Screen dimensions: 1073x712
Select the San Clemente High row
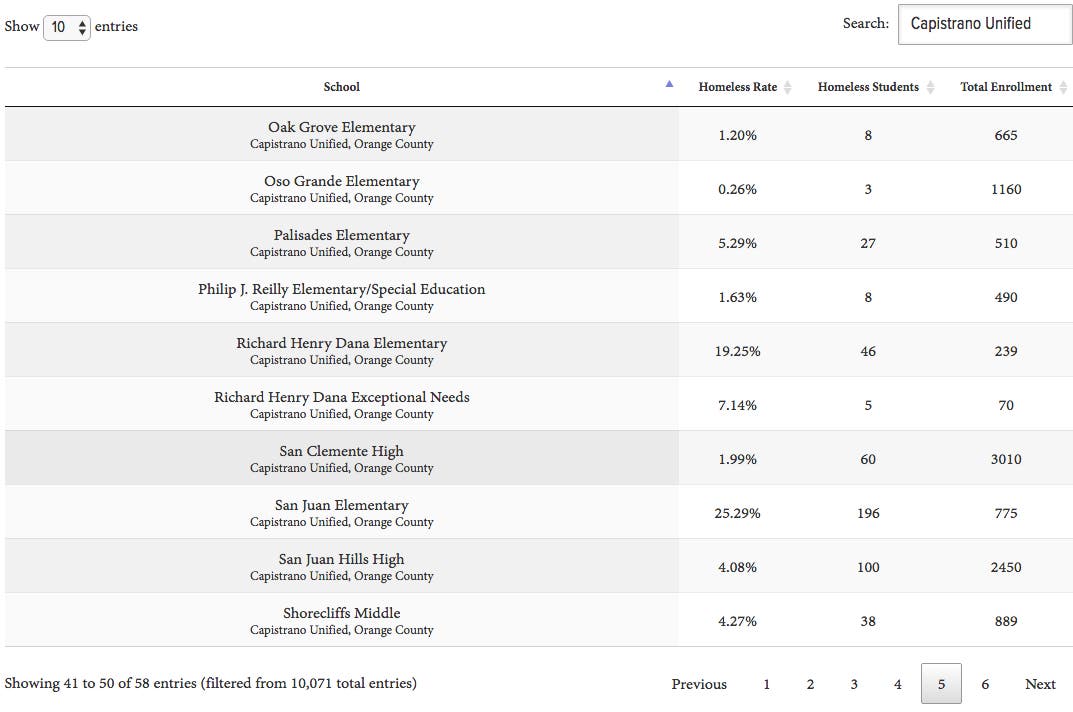tap(341, 458)
